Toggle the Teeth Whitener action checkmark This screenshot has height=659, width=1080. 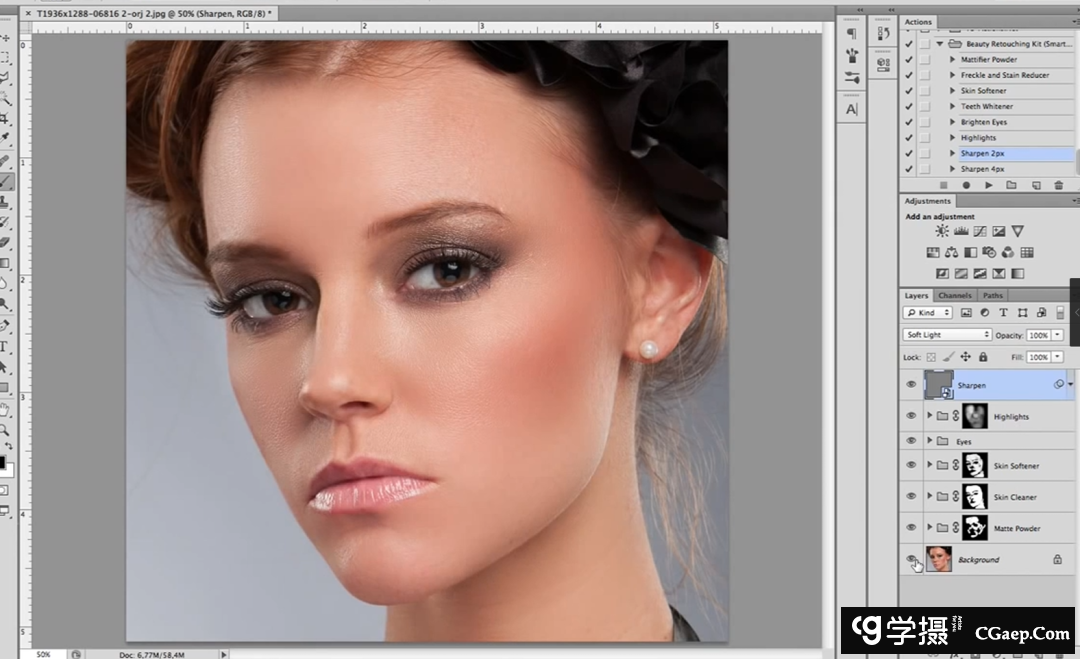908,107
